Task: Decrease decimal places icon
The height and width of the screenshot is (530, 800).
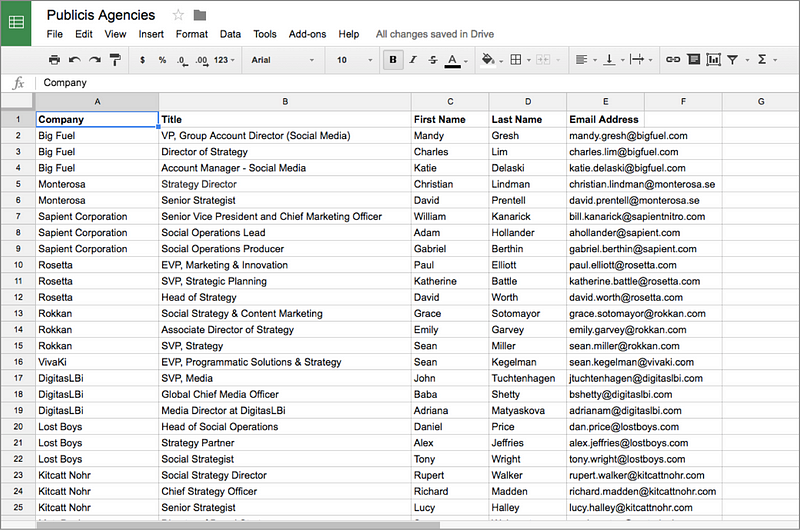Action: coord(182,60)
